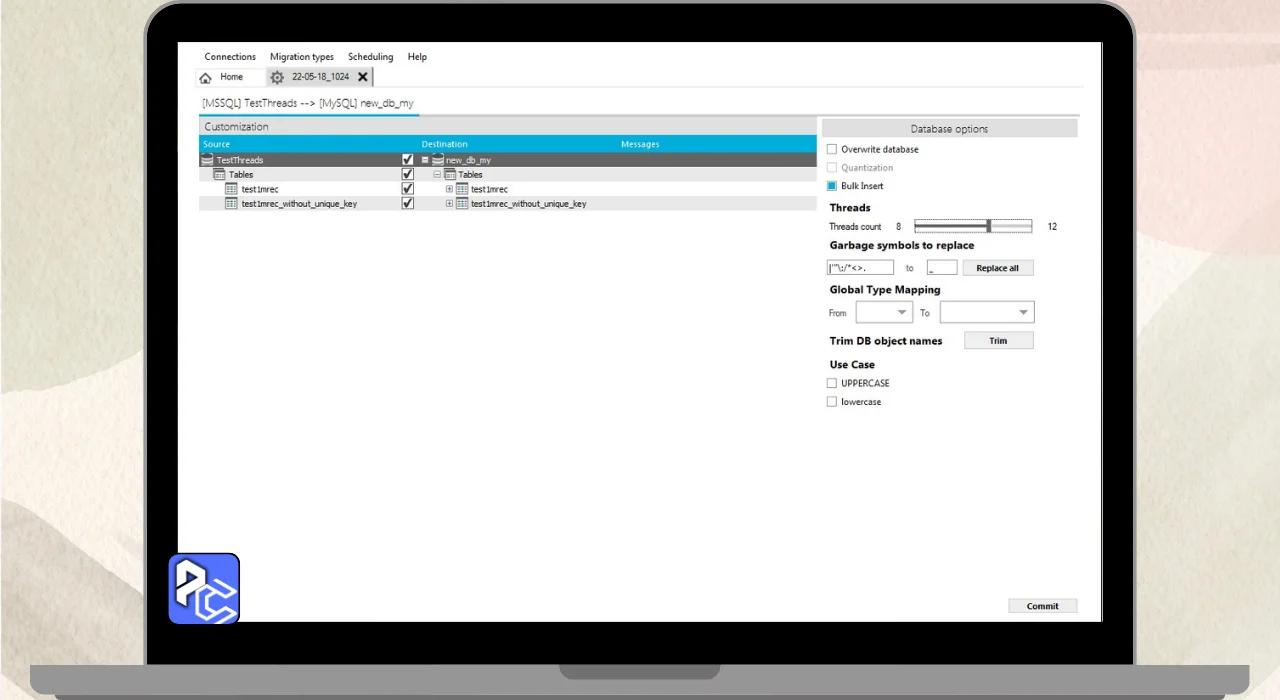Collapse the destination Tables node
This screenshot has height=700, width=1280.
pyautogui.click(x=437, y=174)
